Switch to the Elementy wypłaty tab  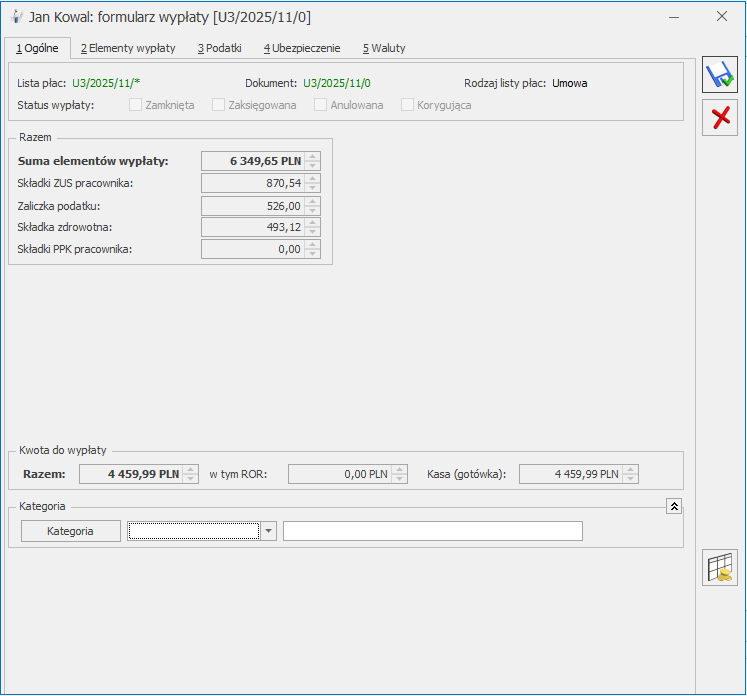(x=127, y=48)
